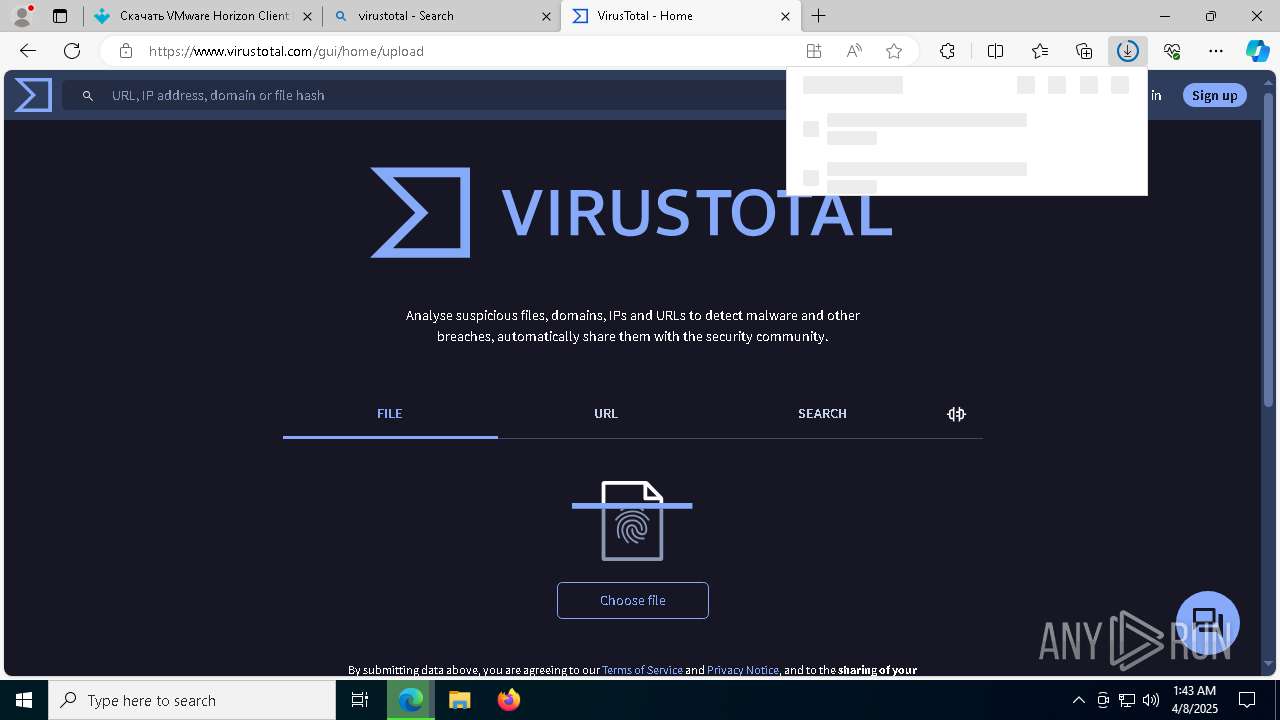Open the Extensions puzzle icon
The height and width of the screenshot is (720, 1280).
[x=947, y=51]
